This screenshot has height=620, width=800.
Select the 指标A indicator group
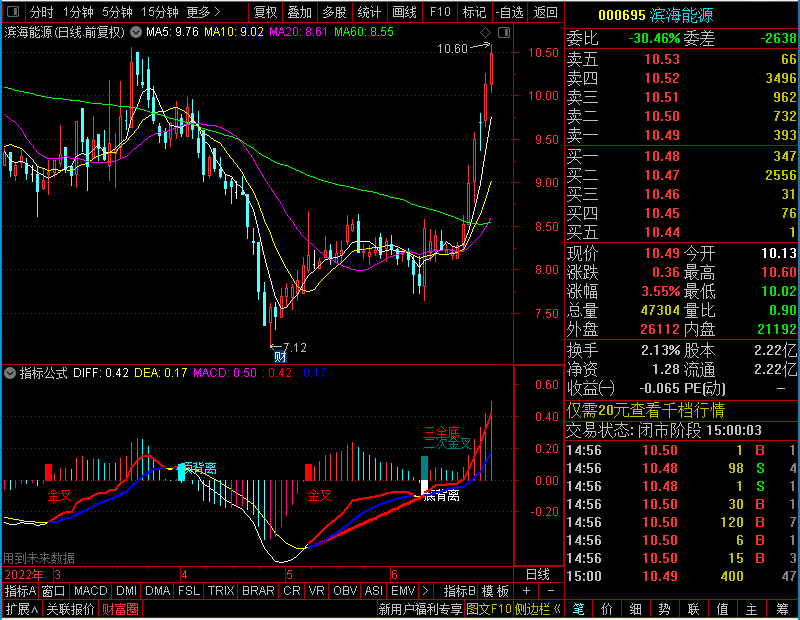click(20, 591)
